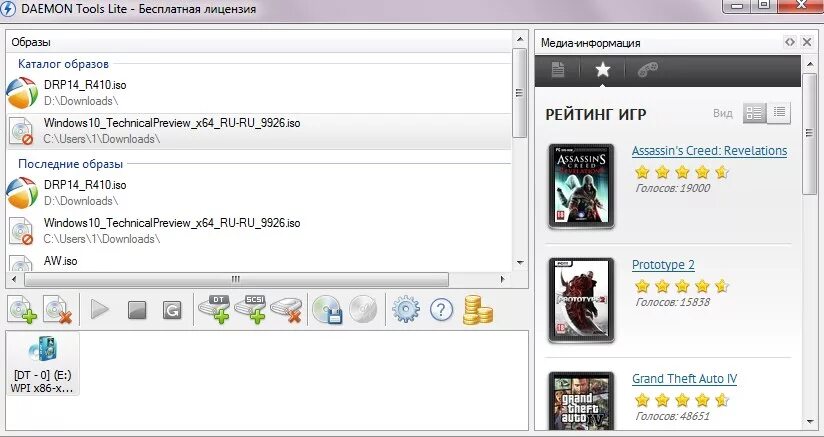The height and width of the screenshot is (437, 824).
Task: Click the Prototype 2 cover thumbnail
Action: (x=581, y=300)
